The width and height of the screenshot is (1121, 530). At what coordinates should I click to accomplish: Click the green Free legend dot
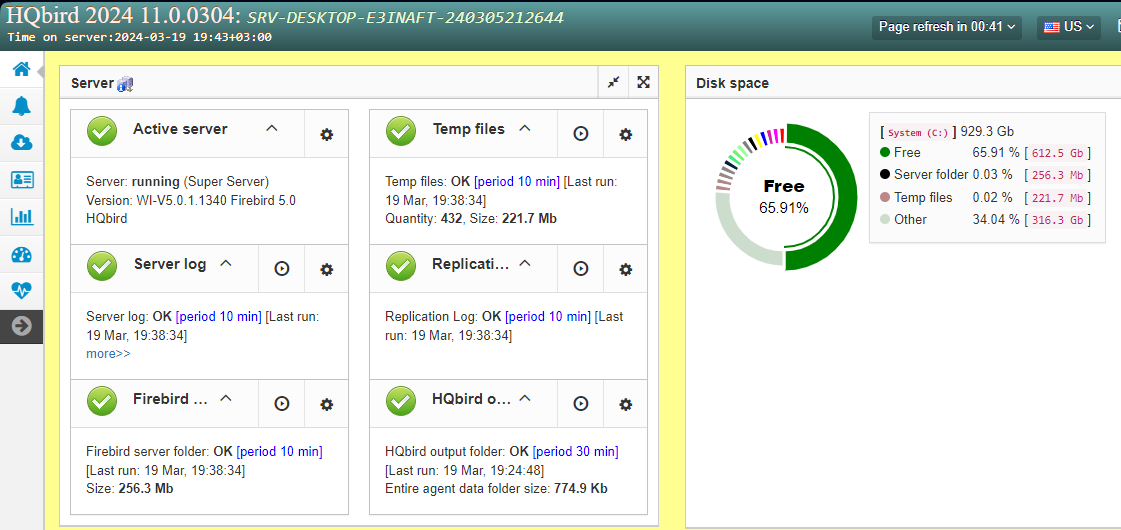click(885, 152)
